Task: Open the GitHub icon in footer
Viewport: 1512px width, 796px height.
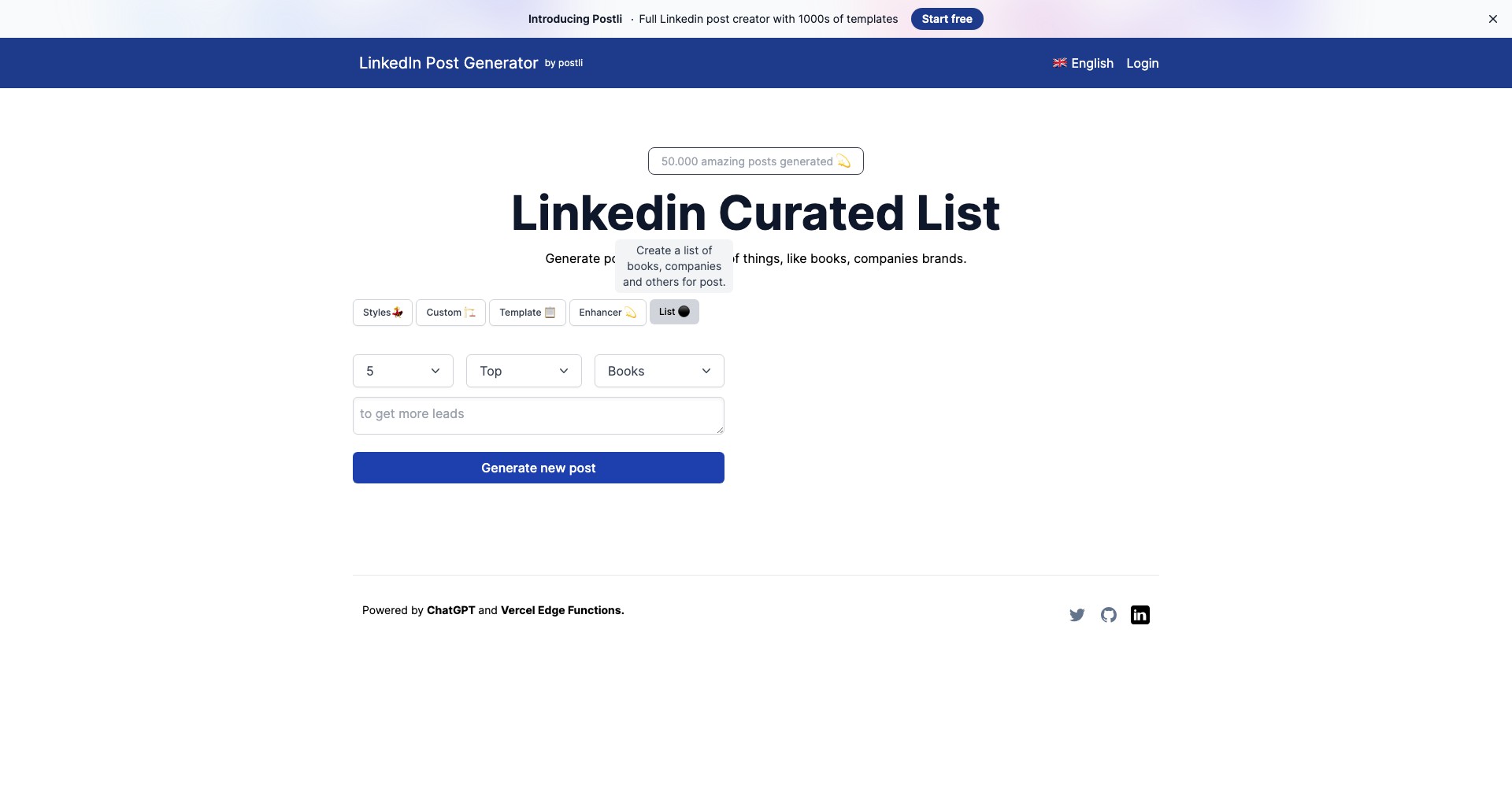Action: tap(1109, 615)
